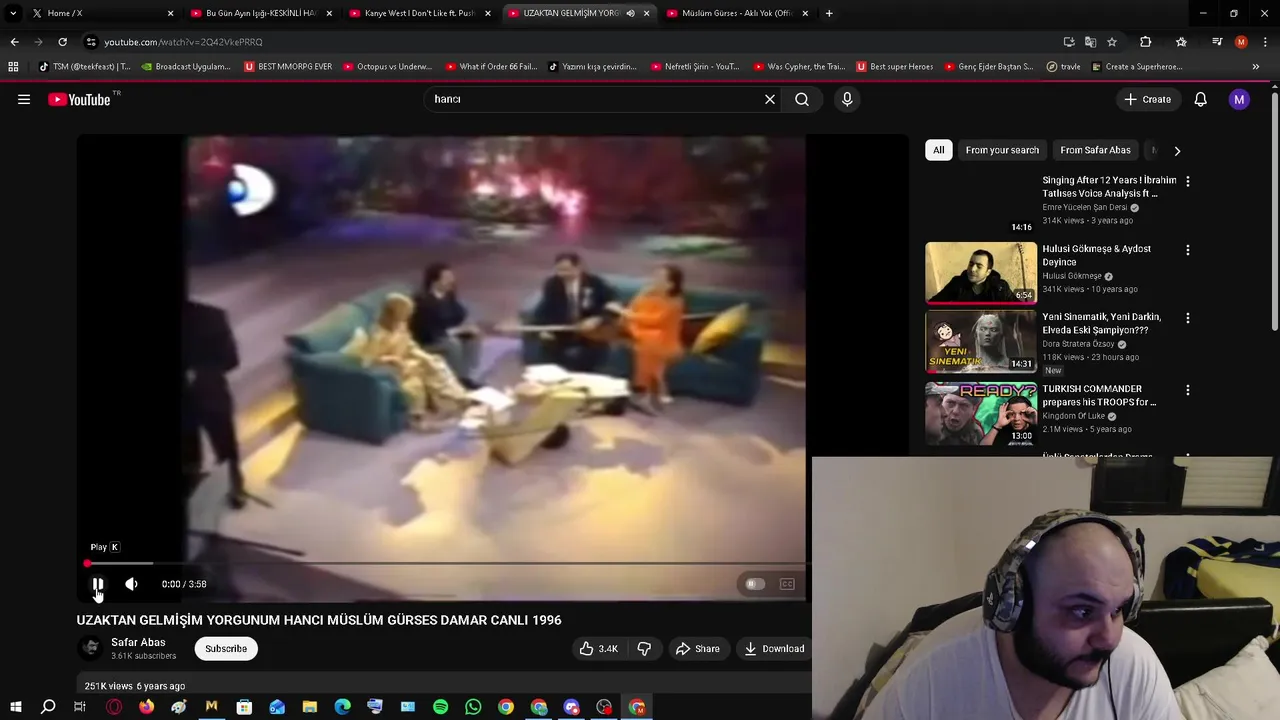Screen dimensions: 1280x720
Task: Open the account avatar menu on YouTube
Action: (x=1239, y=99)
